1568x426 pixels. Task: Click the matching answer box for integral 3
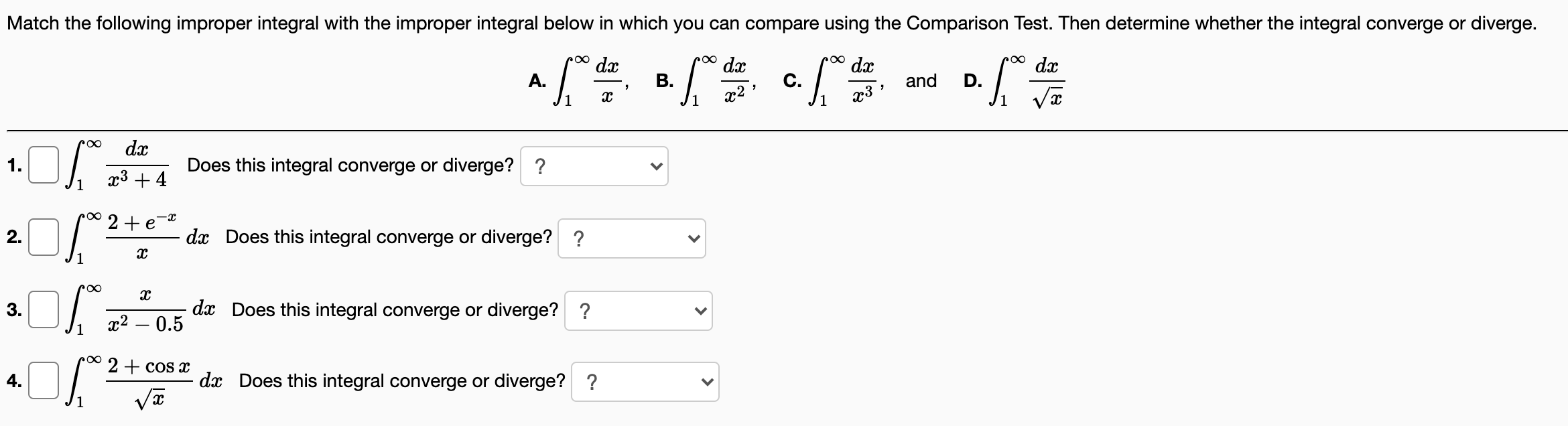coord(43,309)
